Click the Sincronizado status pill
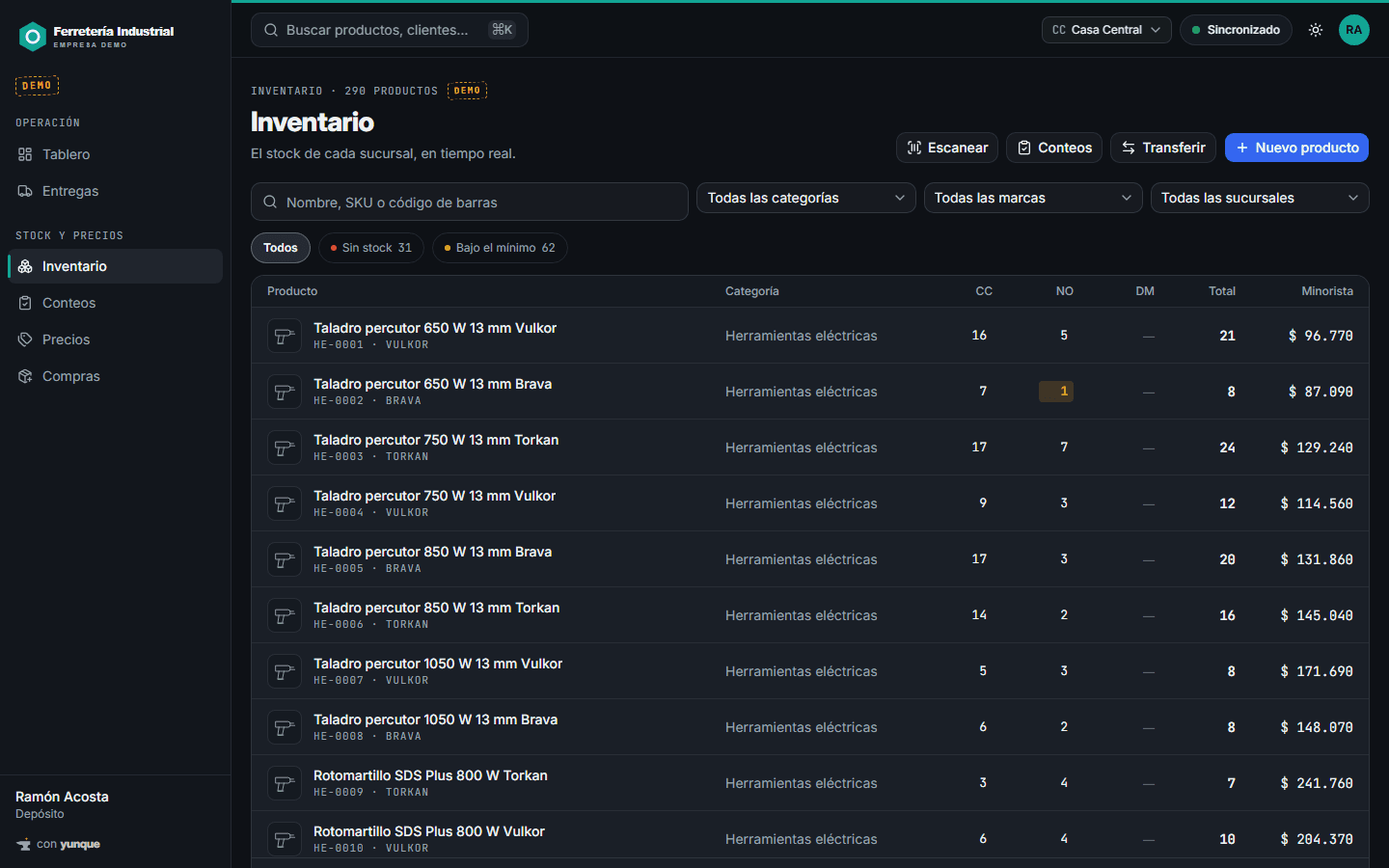The height and width of the screenshot is (868, 1389). tap(1236, 30)
